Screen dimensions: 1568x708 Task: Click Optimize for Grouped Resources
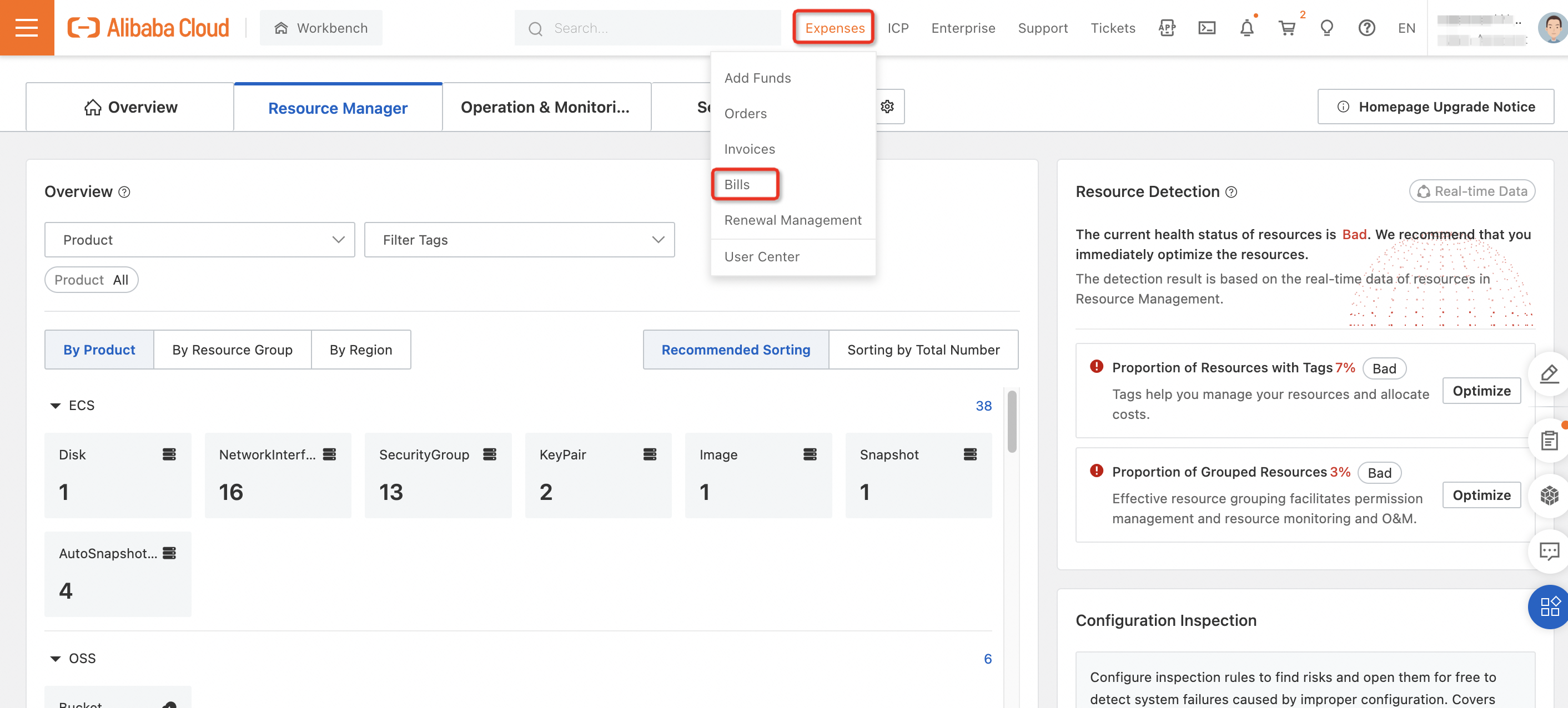tap(1482, 495)
